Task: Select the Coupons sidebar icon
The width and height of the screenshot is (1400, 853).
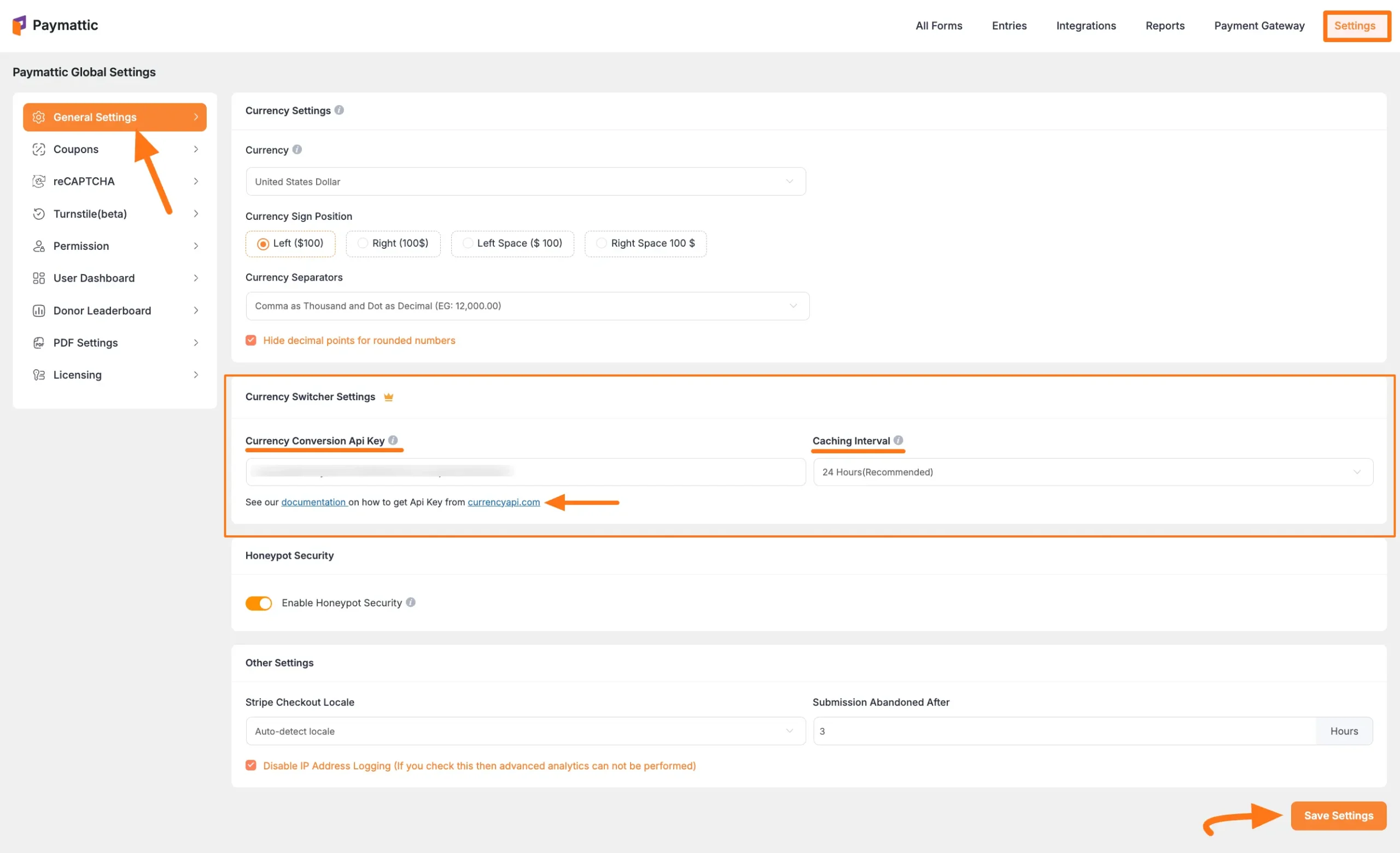Action: (x=39, y=149)
